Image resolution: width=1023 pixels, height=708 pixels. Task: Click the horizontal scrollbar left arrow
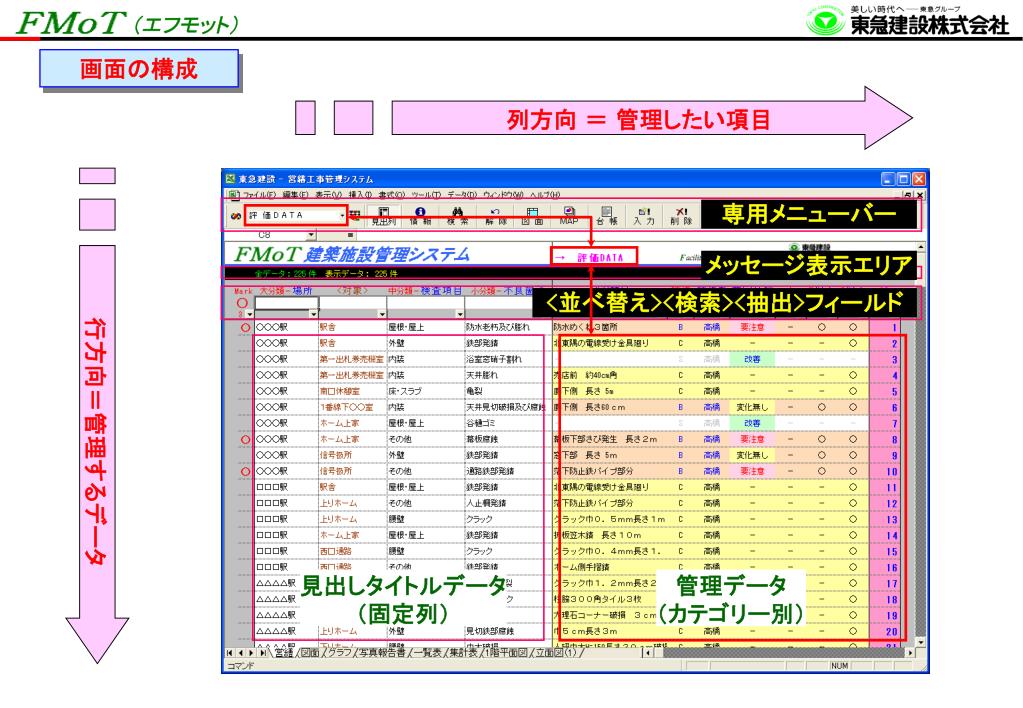tap(646, 653)
